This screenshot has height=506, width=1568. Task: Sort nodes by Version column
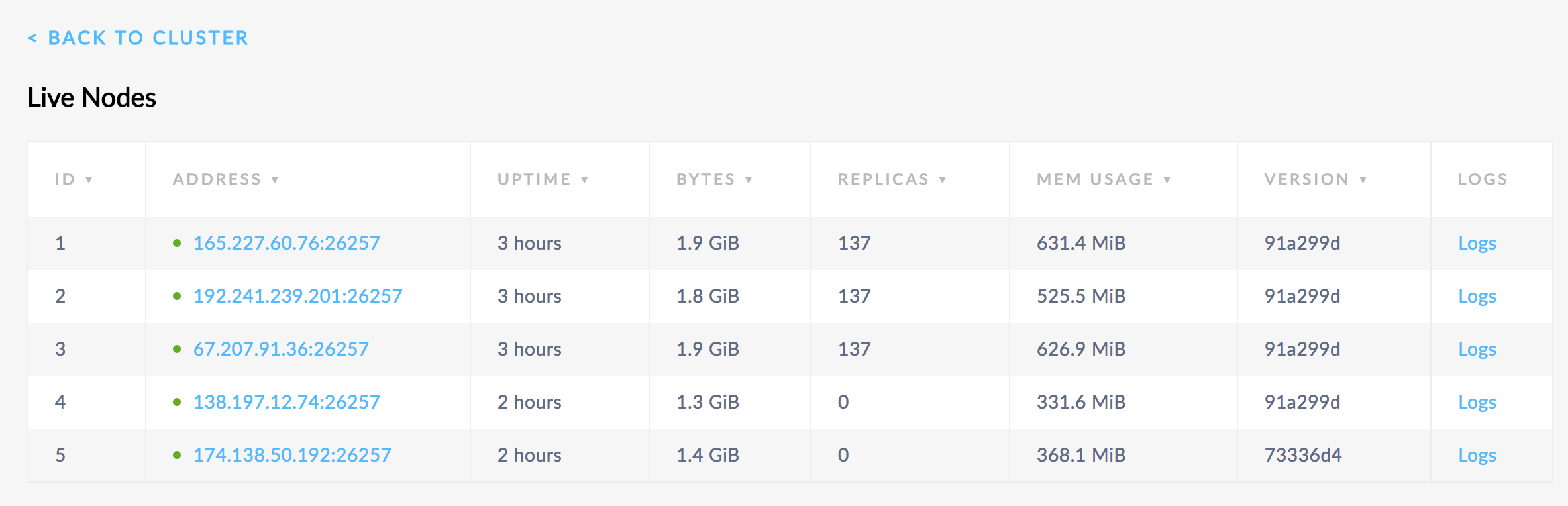click(1315, 179)
